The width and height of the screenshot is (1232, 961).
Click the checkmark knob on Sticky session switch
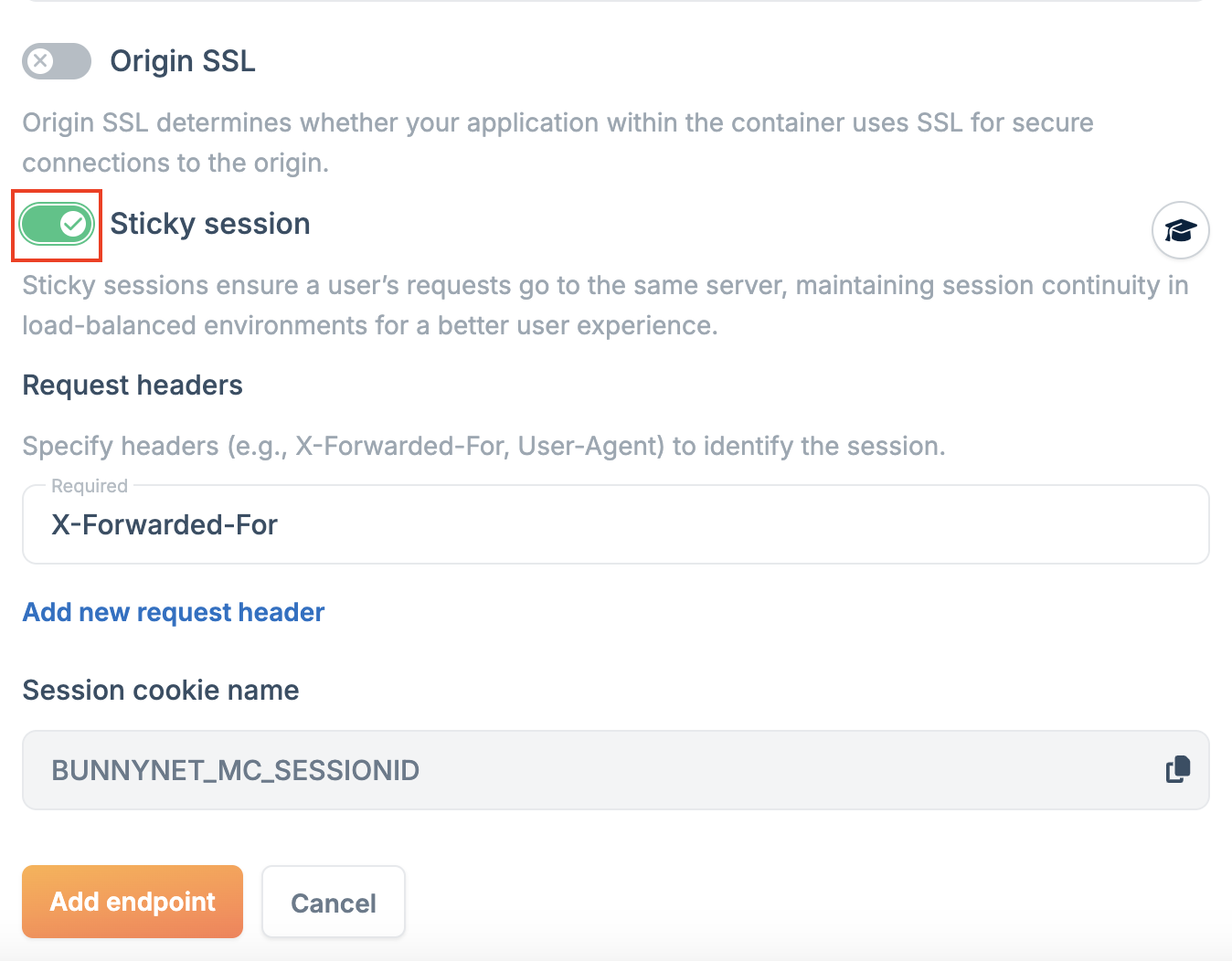(x=73, y=224)
